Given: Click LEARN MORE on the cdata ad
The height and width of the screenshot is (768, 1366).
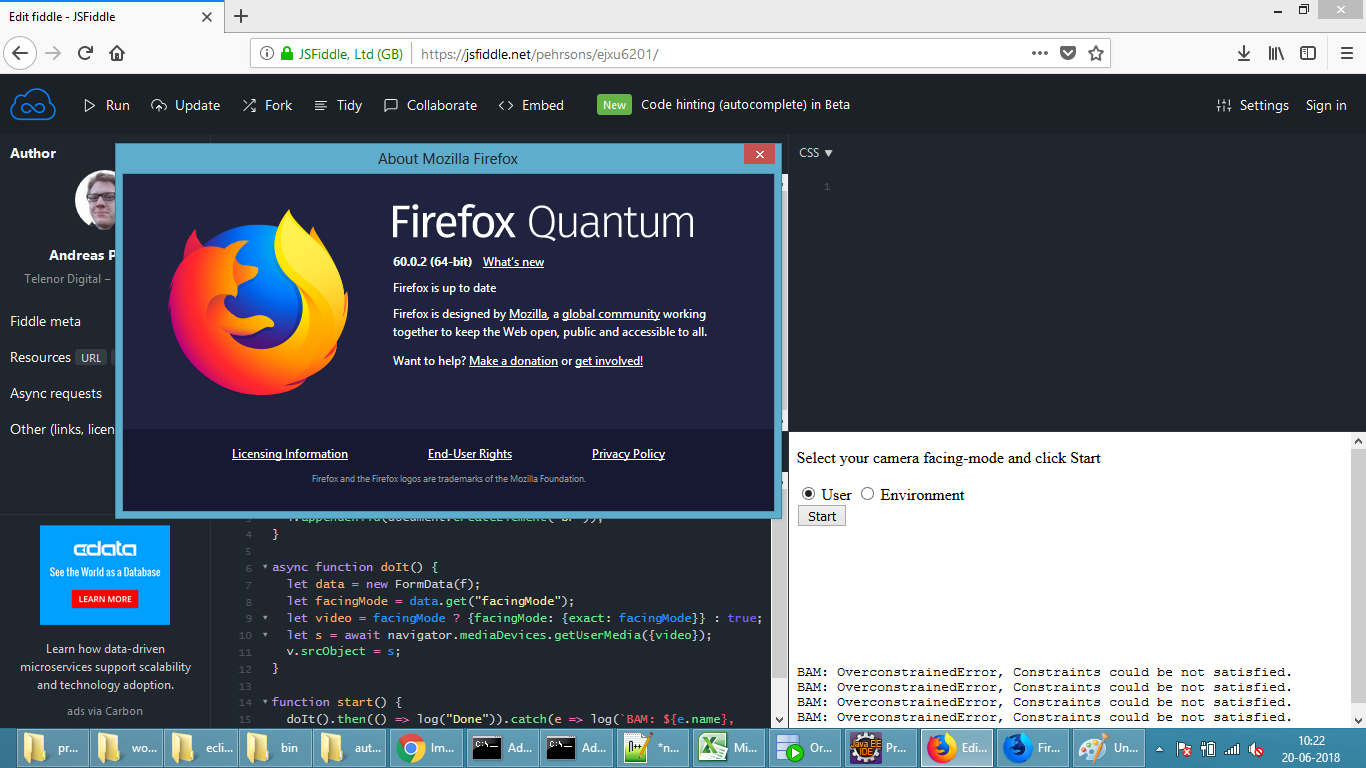Looking at the screenshot, I should click(x=105, y=599).
